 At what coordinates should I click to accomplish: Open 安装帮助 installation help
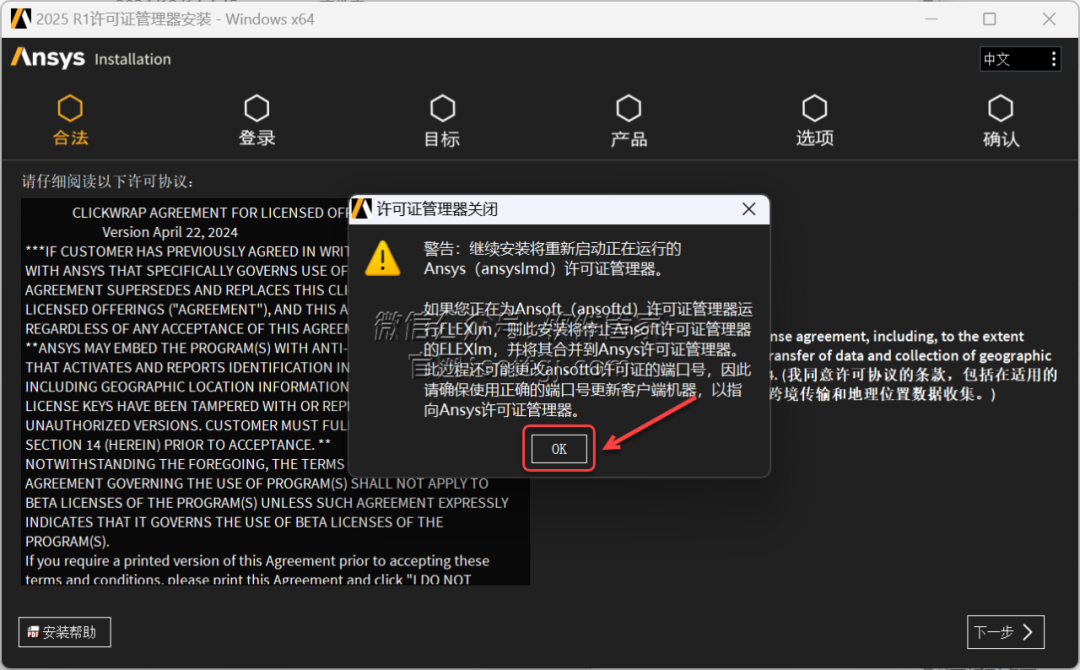coord(65,632)
